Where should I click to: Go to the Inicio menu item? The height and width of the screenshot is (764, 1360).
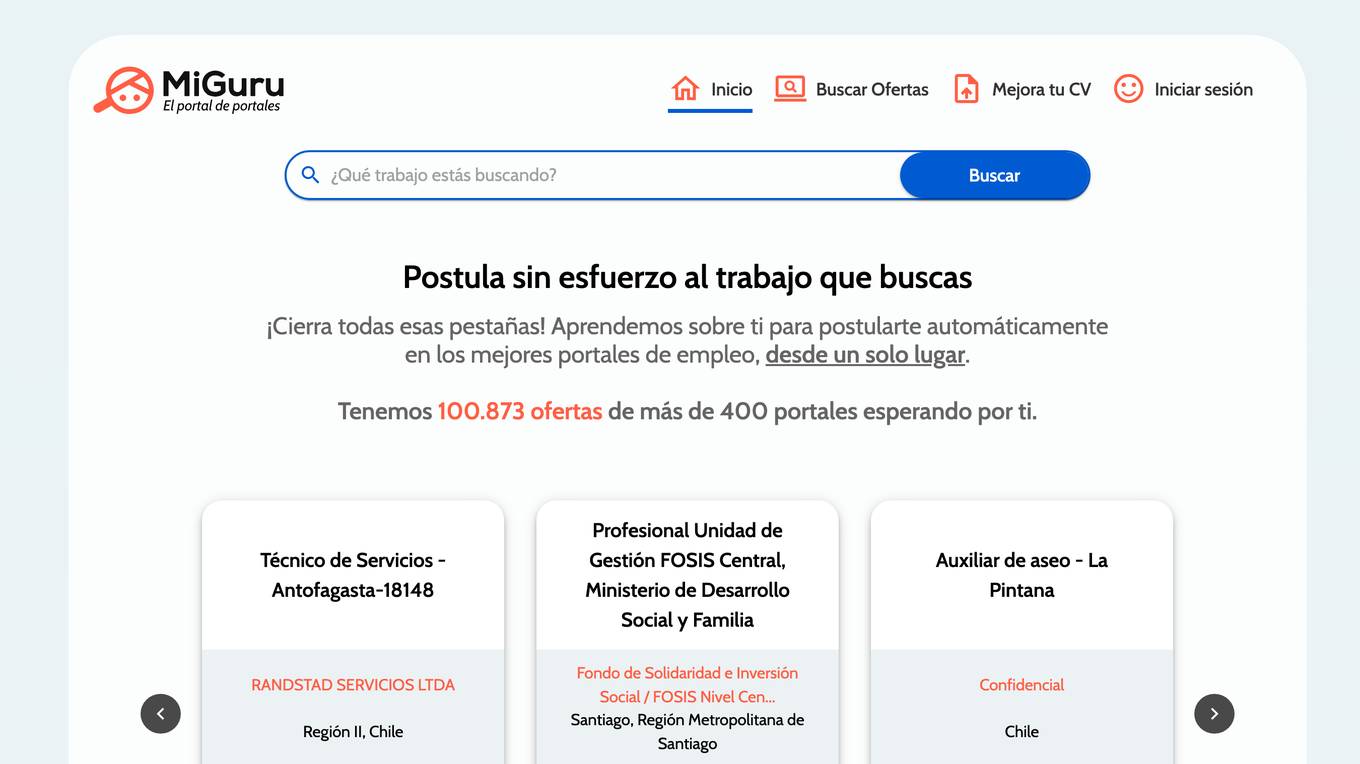click(710, 90)
